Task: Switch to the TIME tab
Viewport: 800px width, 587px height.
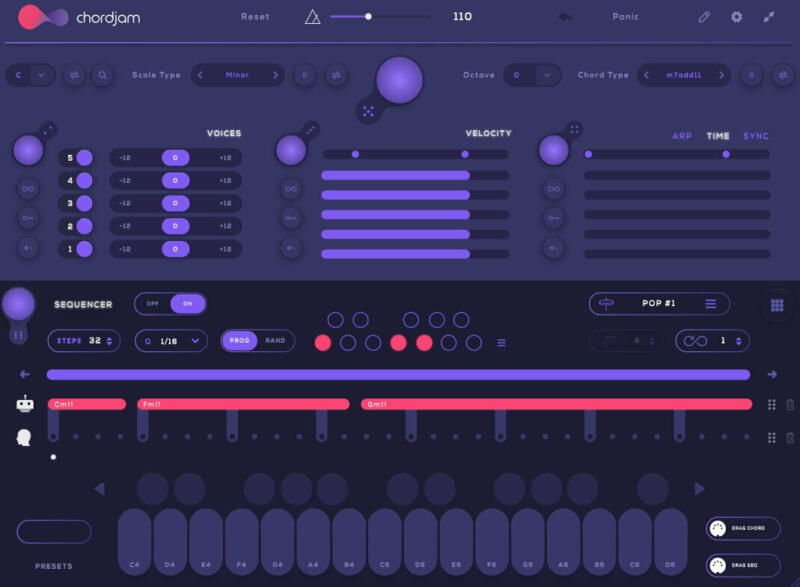Action: pos(718,136)
